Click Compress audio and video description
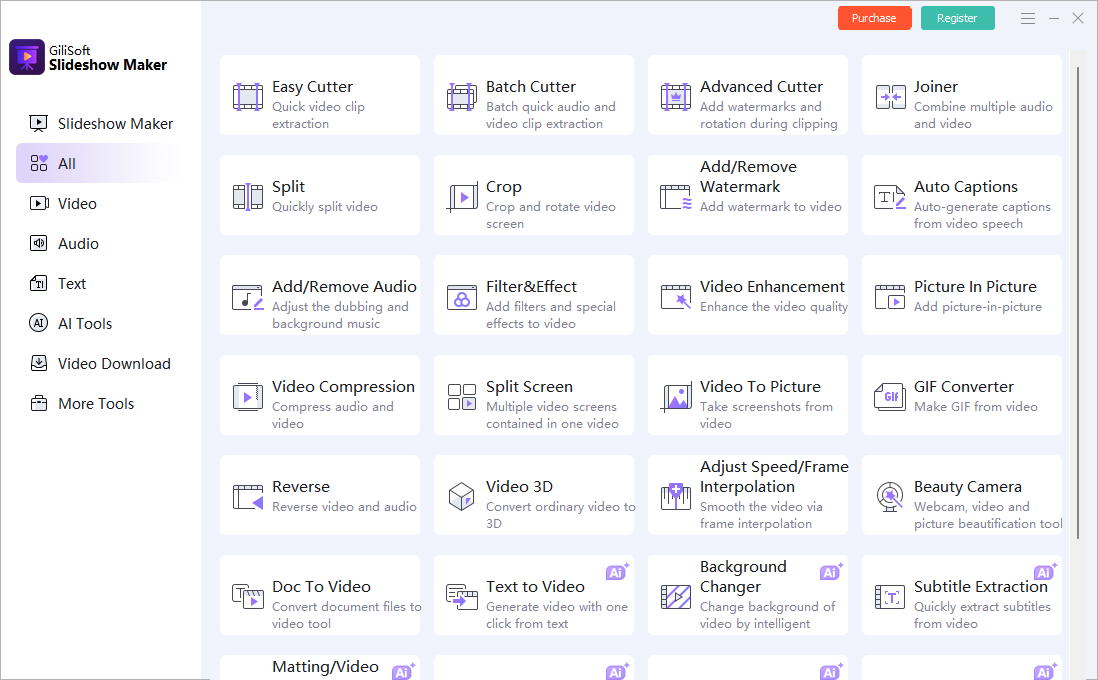 click(333, 415)
